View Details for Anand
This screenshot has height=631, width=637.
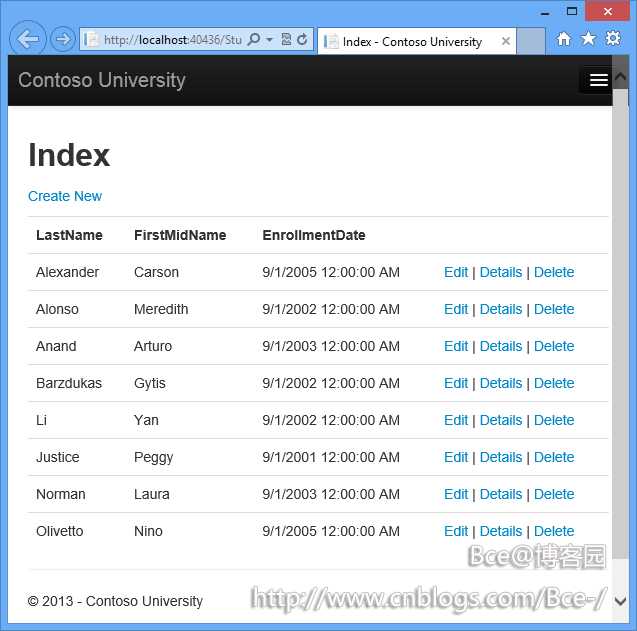[x=500, y=346]
